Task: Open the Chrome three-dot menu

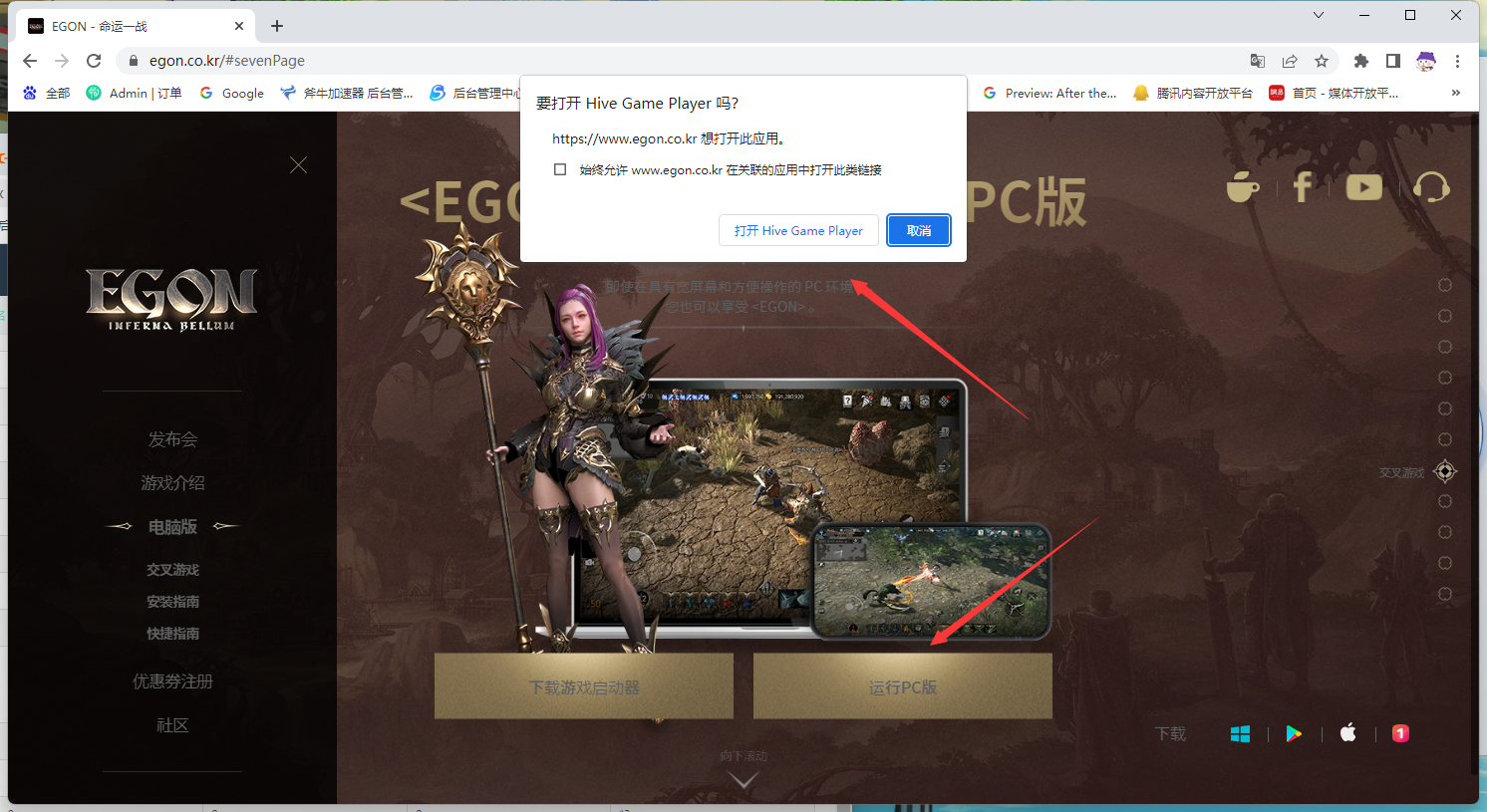Action: (1457, 61)
